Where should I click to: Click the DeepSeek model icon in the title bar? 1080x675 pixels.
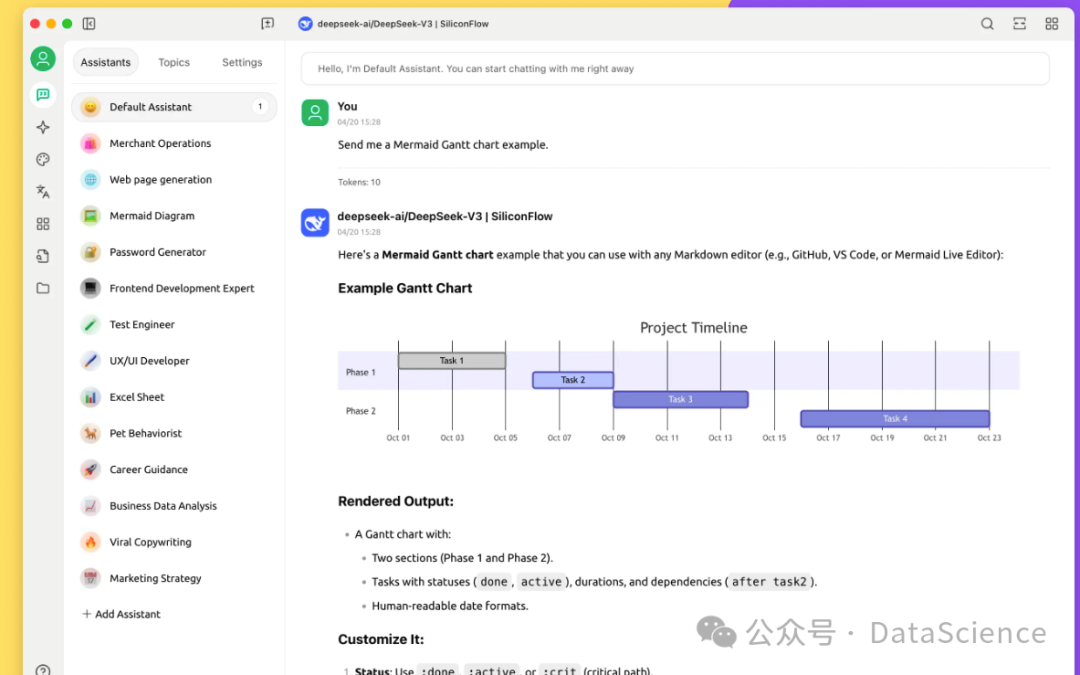coord(305,23)
